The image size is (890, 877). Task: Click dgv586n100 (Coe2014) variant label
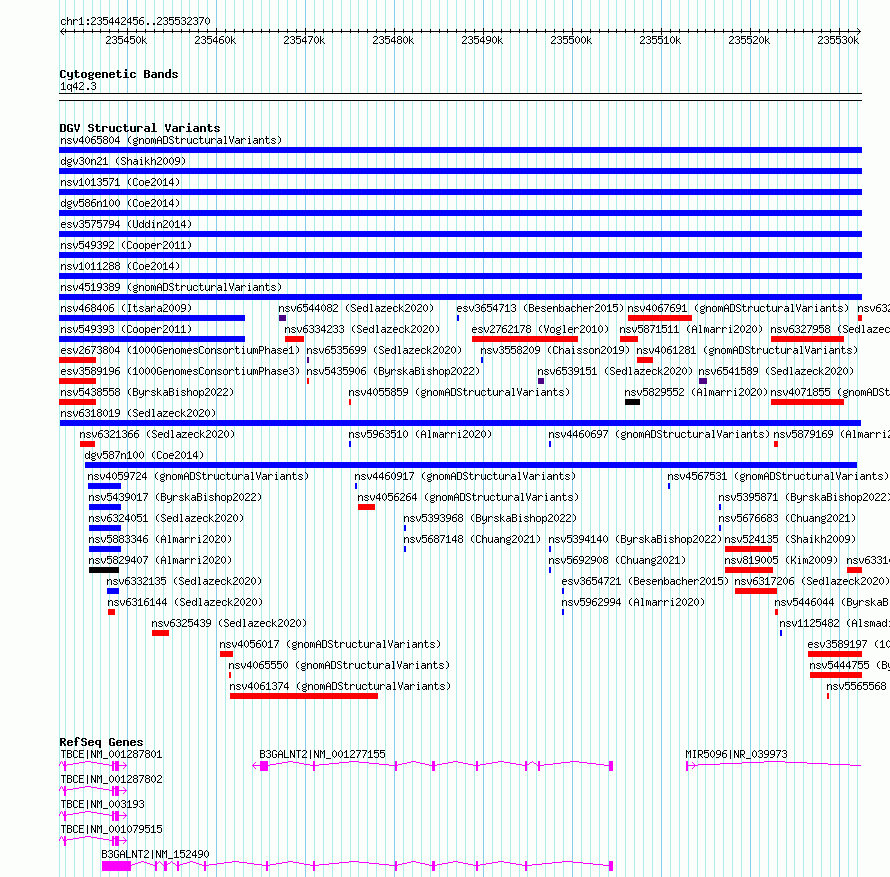(x=120, y=203)
